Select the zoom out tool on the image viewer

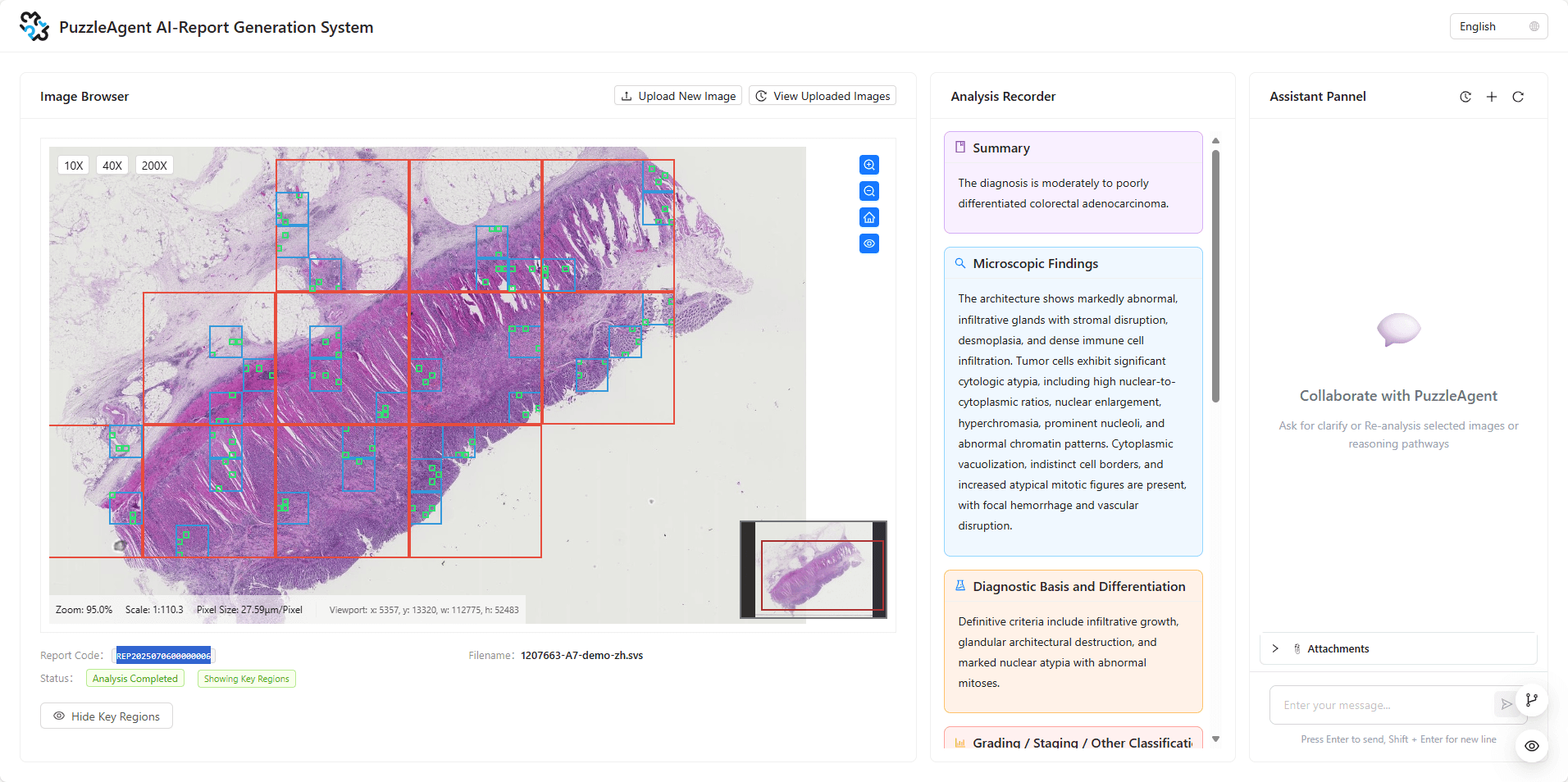[x=868, y=191]
